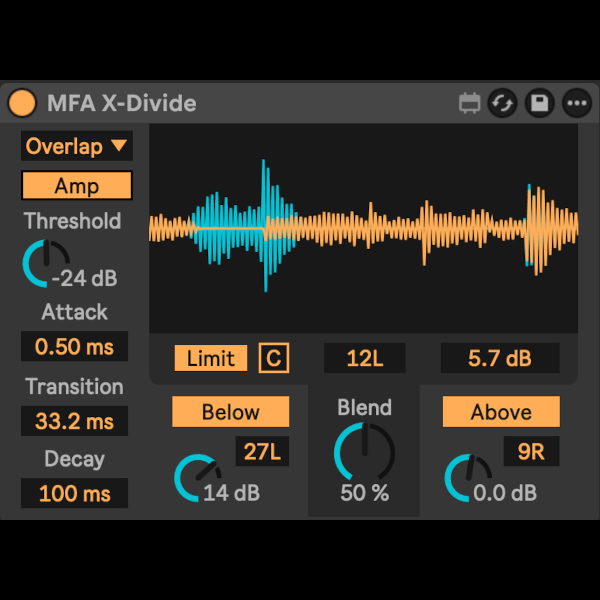Toggle the MFA X-Divide device power button
This screenshot has width=600, height=600.
21,103
